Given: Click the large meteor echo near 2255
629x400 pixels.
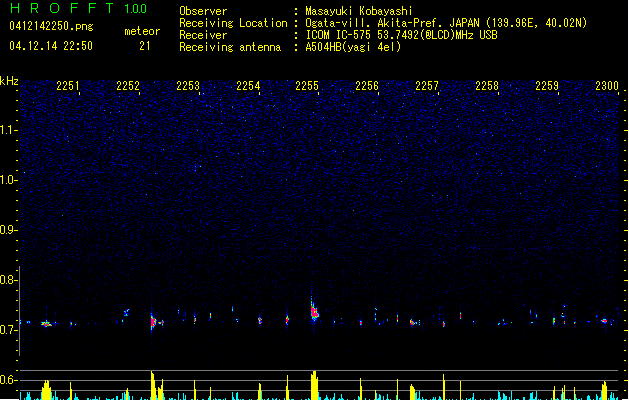Looking at the screenshot, I should pyautogui.click(x=314, y=311).
